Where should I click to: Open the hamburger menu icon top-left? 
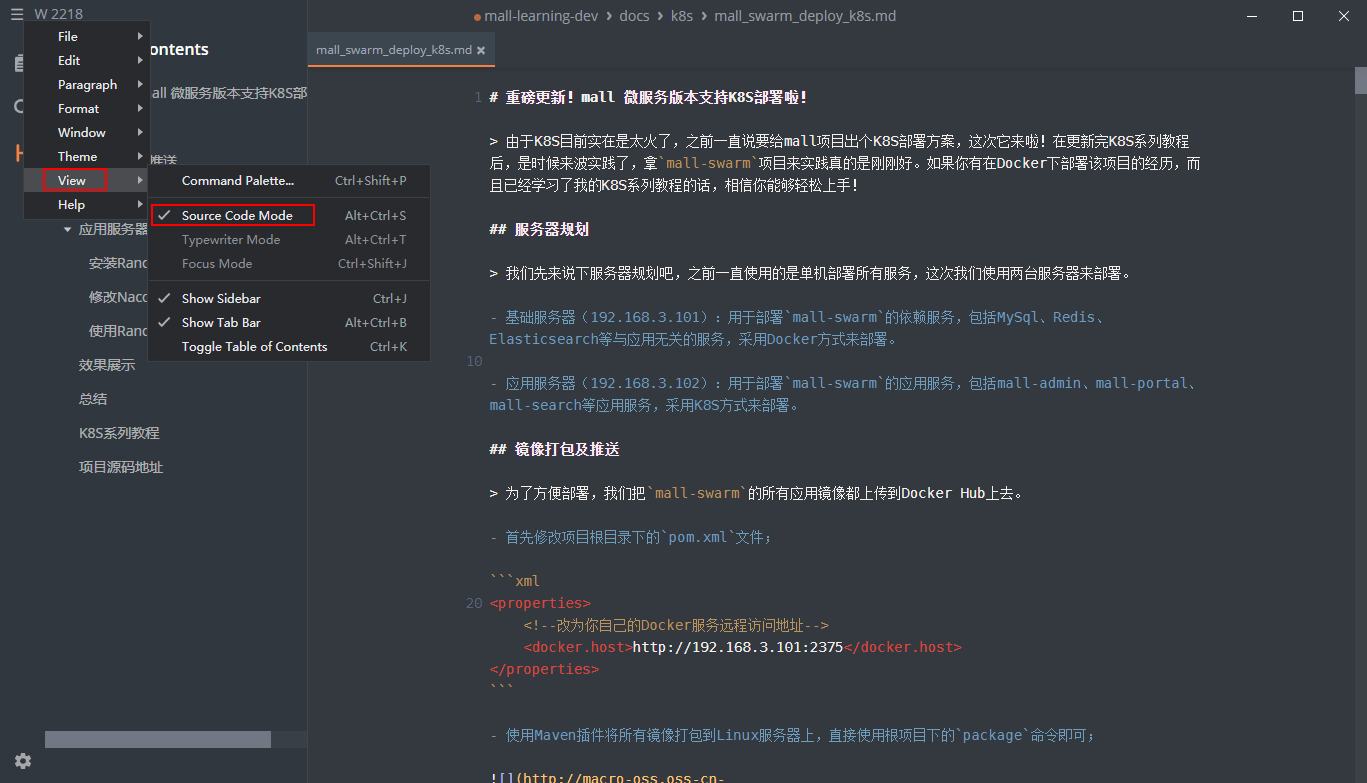pos(16,14)
